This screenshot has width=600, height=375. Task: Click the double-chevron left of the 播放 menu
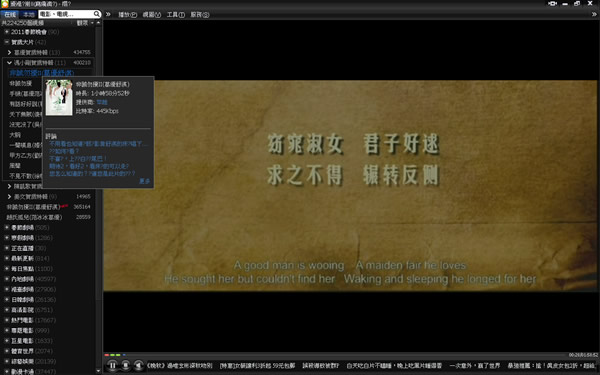click(x=108, y=14)
